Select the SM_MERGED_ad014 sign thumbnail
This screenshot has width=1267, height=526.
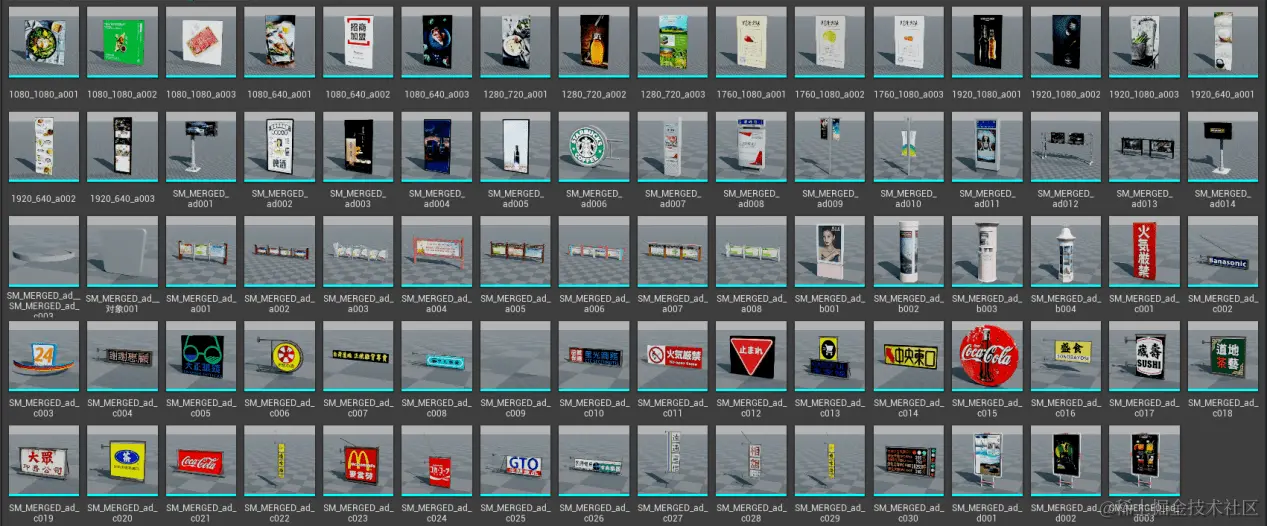[x=1223, y=146]
